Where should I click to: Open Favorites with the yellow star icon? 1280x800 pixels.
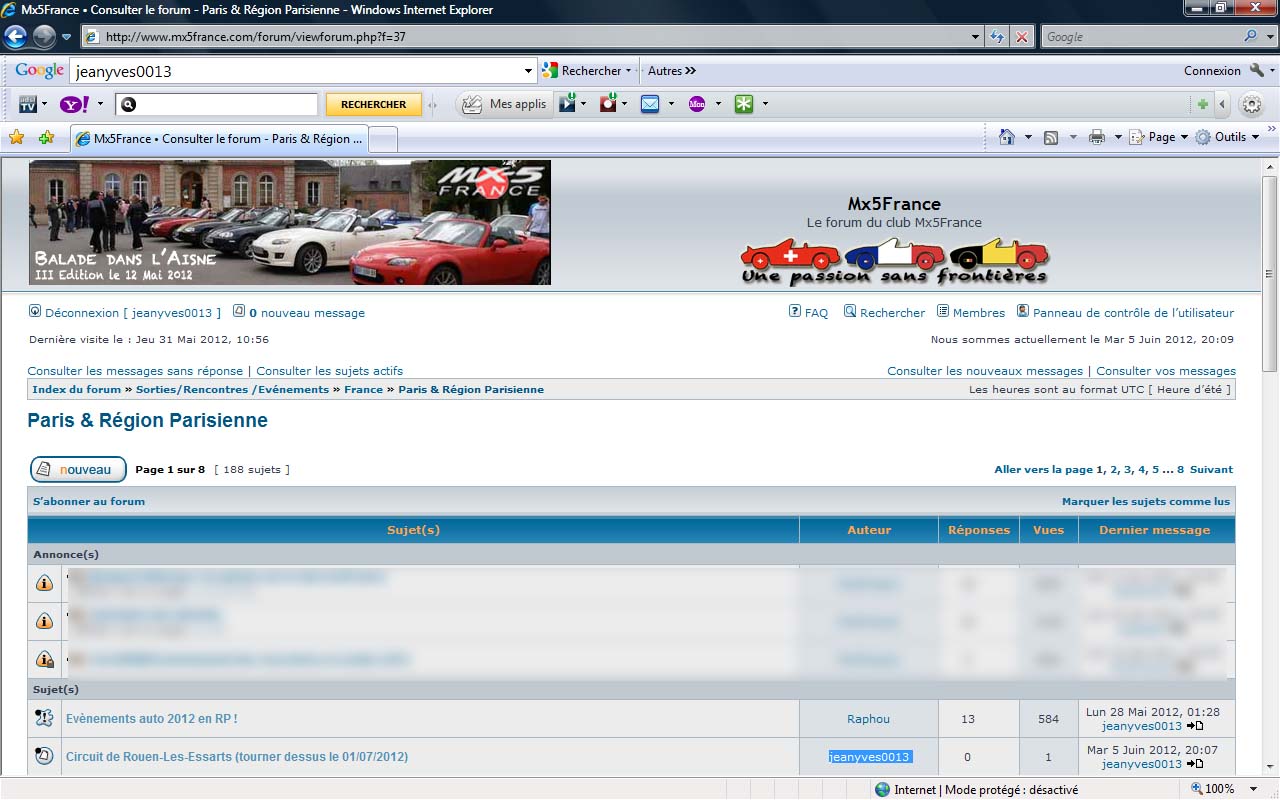17,138
